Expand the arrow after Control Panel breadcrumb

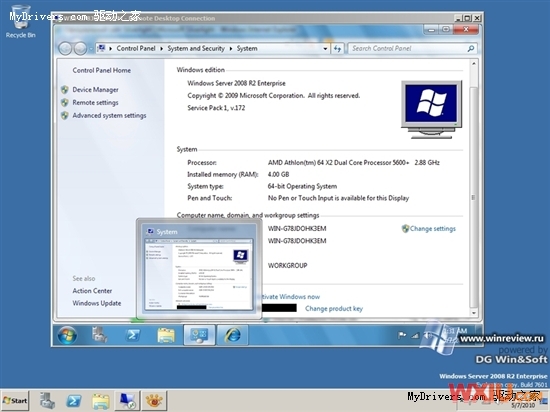[x=161, y=48]
